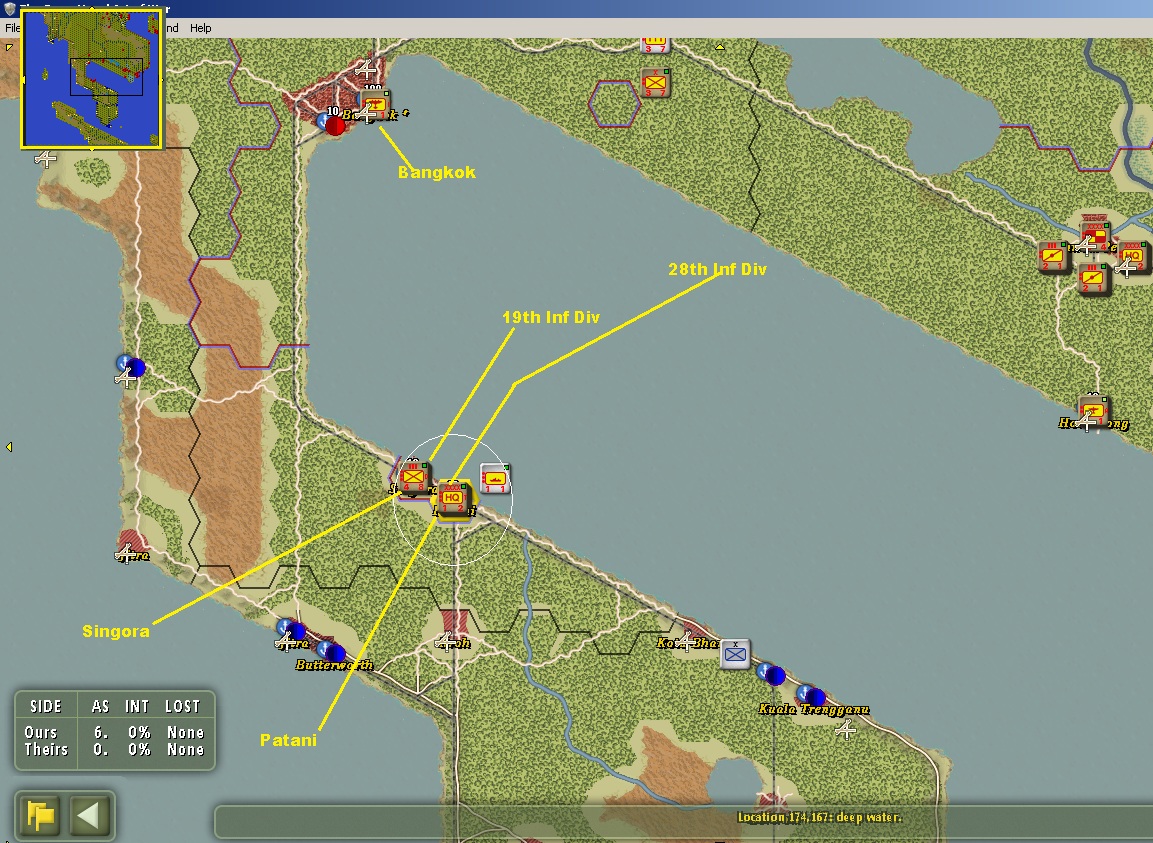
Task: Click the airfield icon north of Bangkok
Action: [x=365, y=70]
